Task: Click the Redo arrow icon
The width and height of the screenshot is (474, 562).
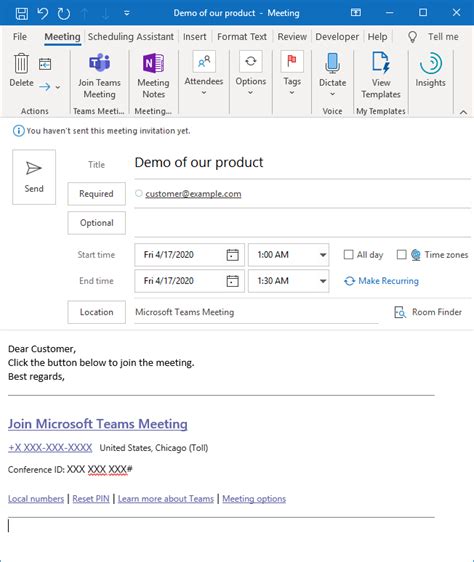Action: (64, 13)
